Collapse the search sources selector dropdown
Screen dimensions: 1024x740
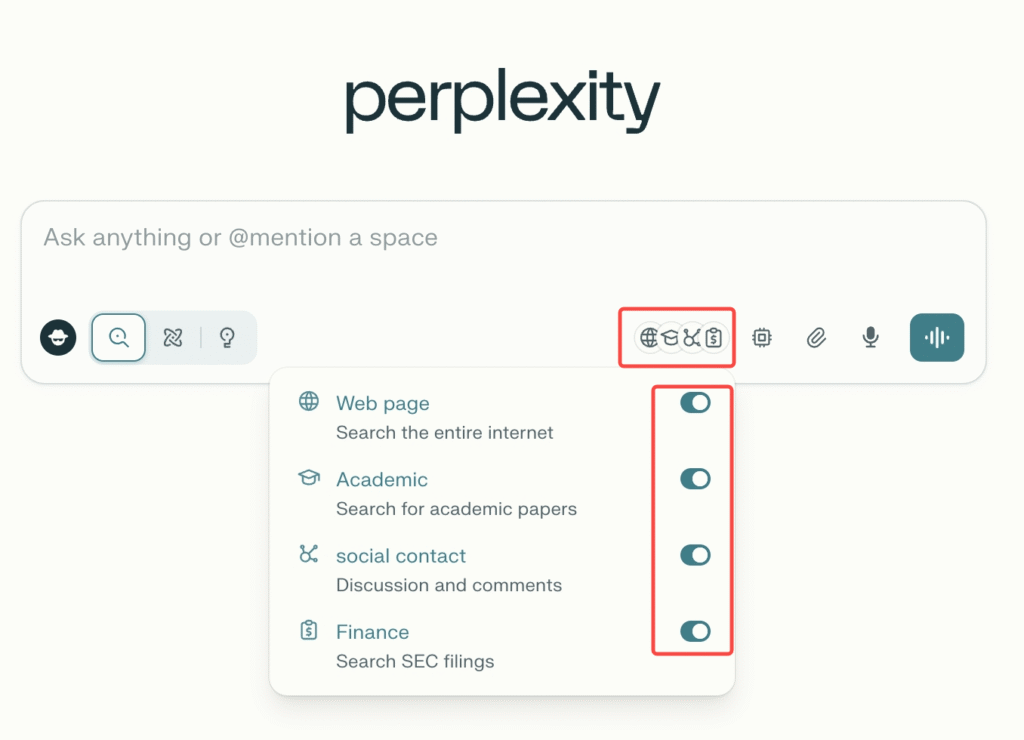680,338
